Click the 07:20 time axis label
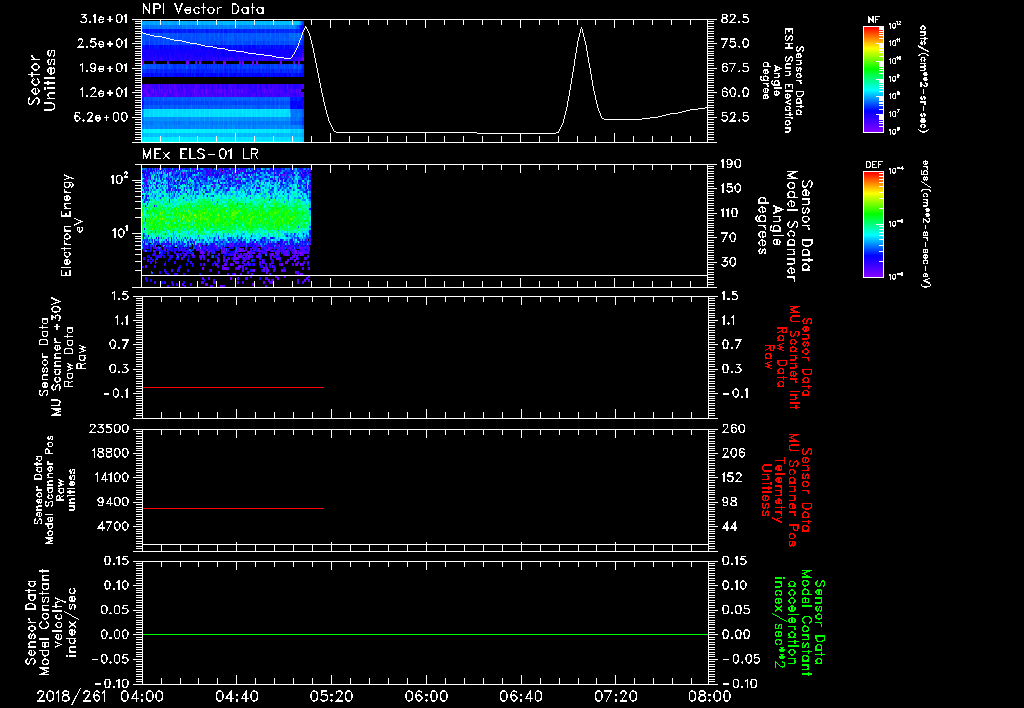Image resolution: width=1024 pixels, height=708 pixels. coord(615,696)
